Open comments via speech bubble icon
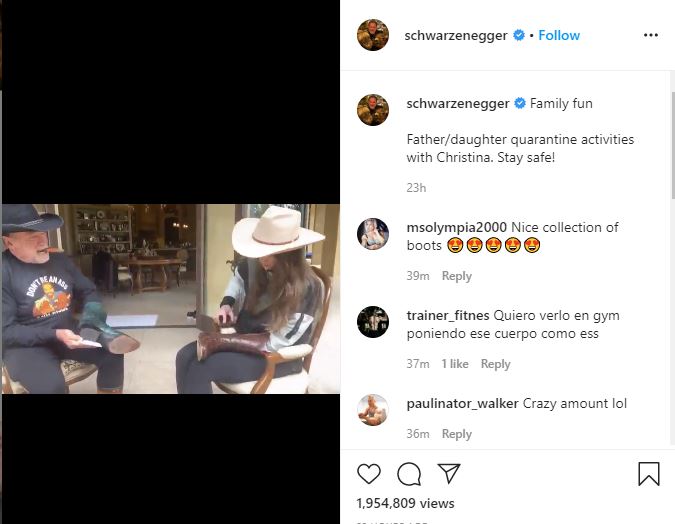Screen dimensions: 675x524 point(409,474)
